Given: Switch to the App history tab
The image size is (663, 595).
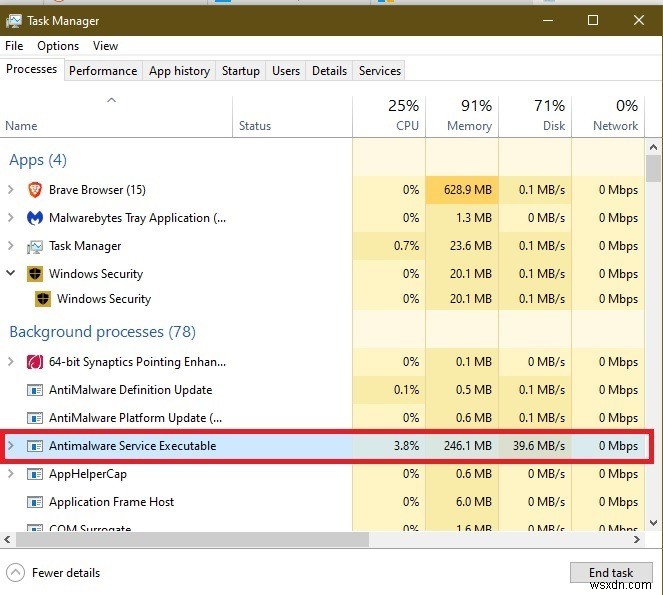Looking at the screenshot, I should coord(179,71).
